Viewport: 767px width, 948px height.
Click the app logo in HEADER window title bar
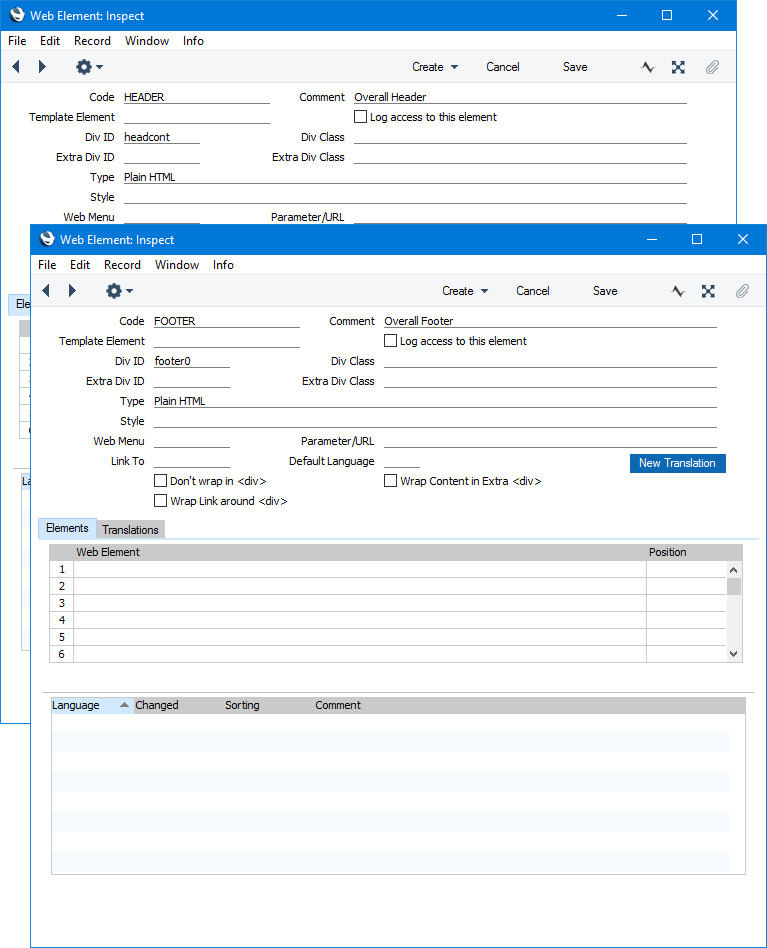17,15
